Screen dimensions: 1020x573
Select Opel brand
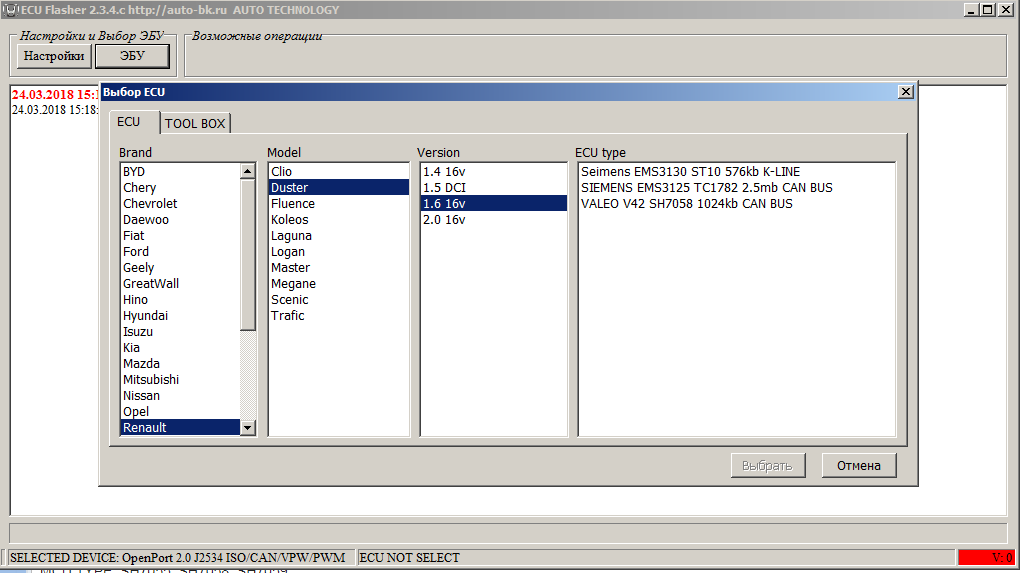pyautogui.click(x=180, y=412)
